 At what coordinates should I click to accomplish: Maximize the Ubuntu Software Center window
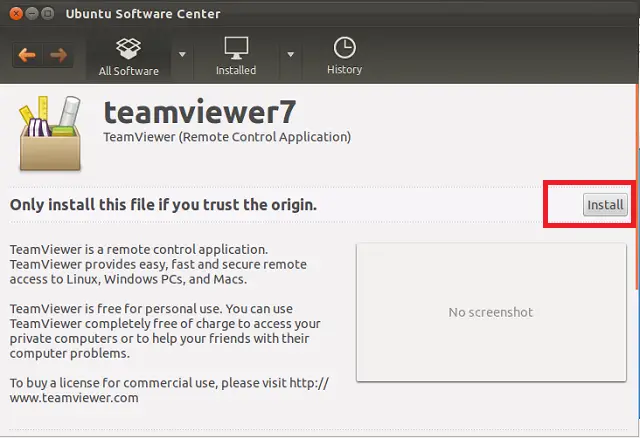click(x=48, y=14)
